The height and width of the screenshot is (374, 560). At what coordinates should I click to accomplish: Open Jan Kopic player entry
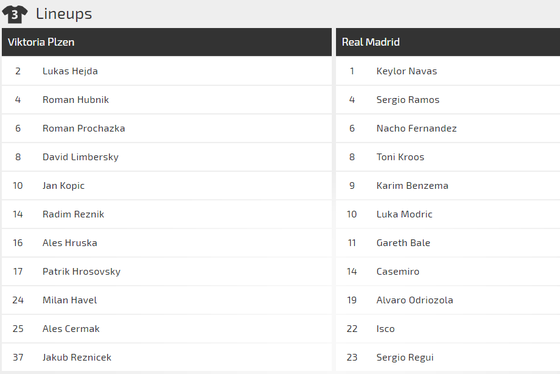[x=64, y=186]
